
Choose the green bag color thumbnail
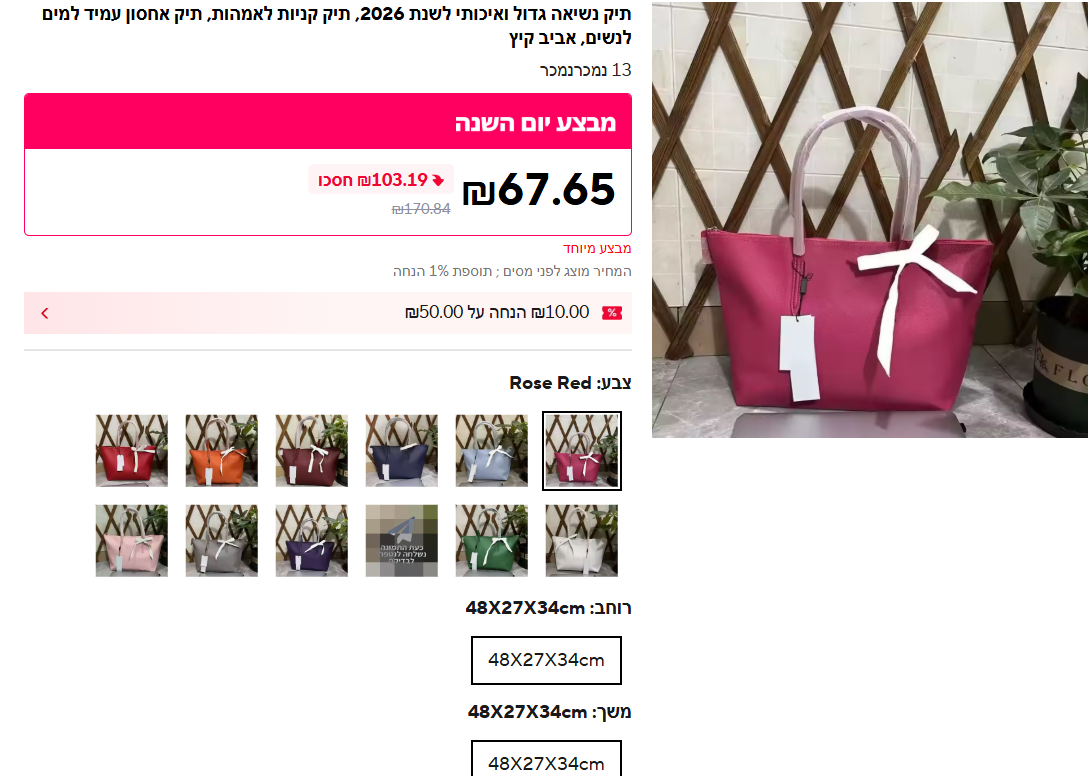pyautogui.click(x=492, y=541)
